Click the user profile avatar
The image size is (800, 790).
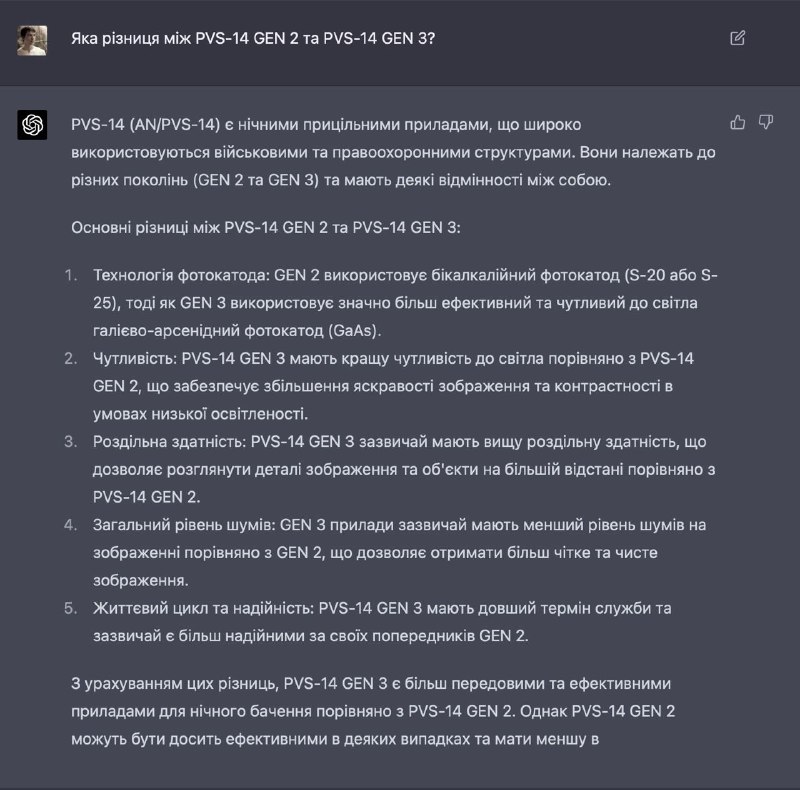(x=32, y=40)
